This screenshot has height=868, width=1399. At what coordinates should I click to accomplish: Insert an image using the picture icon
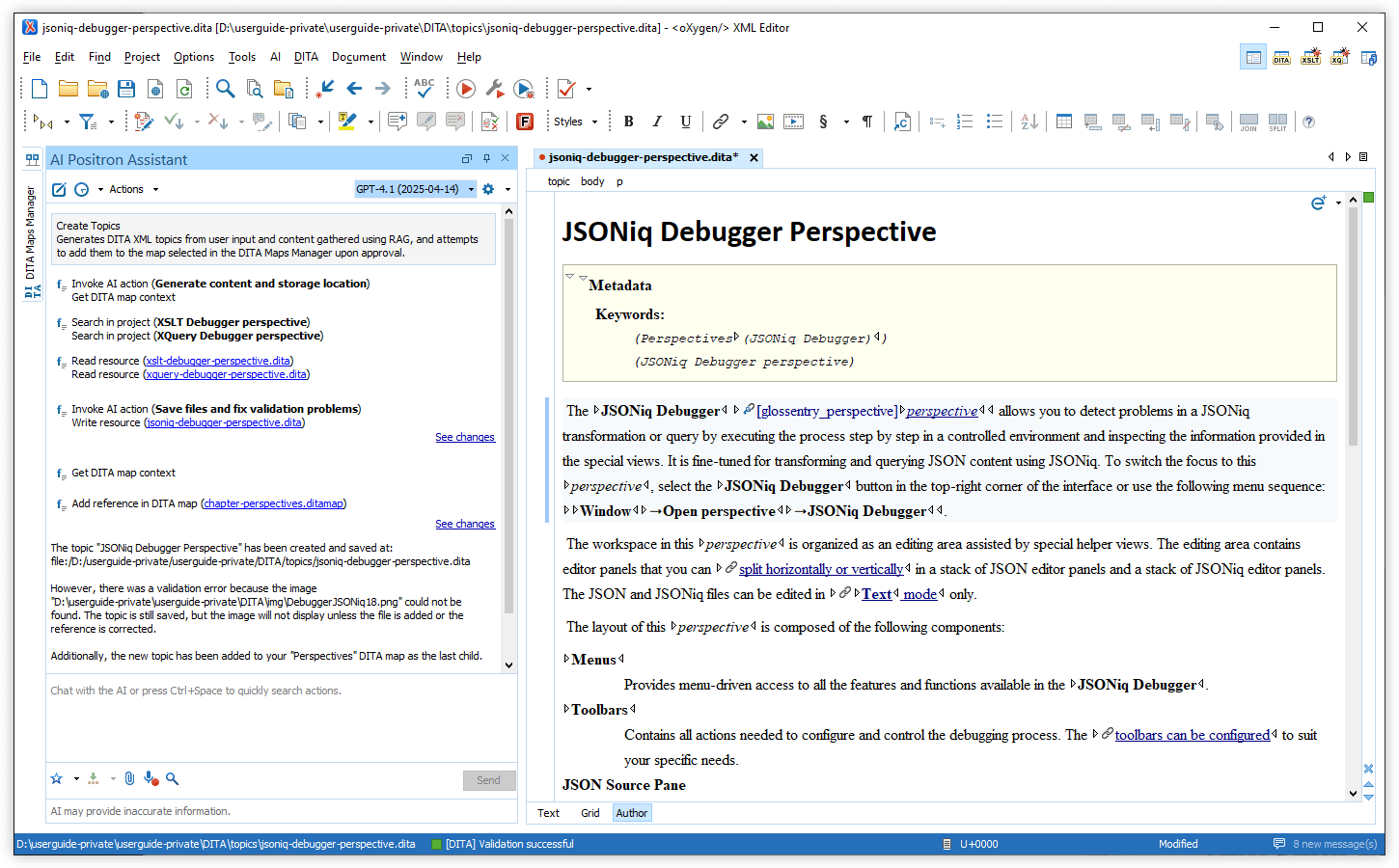[x=765, y=122]
